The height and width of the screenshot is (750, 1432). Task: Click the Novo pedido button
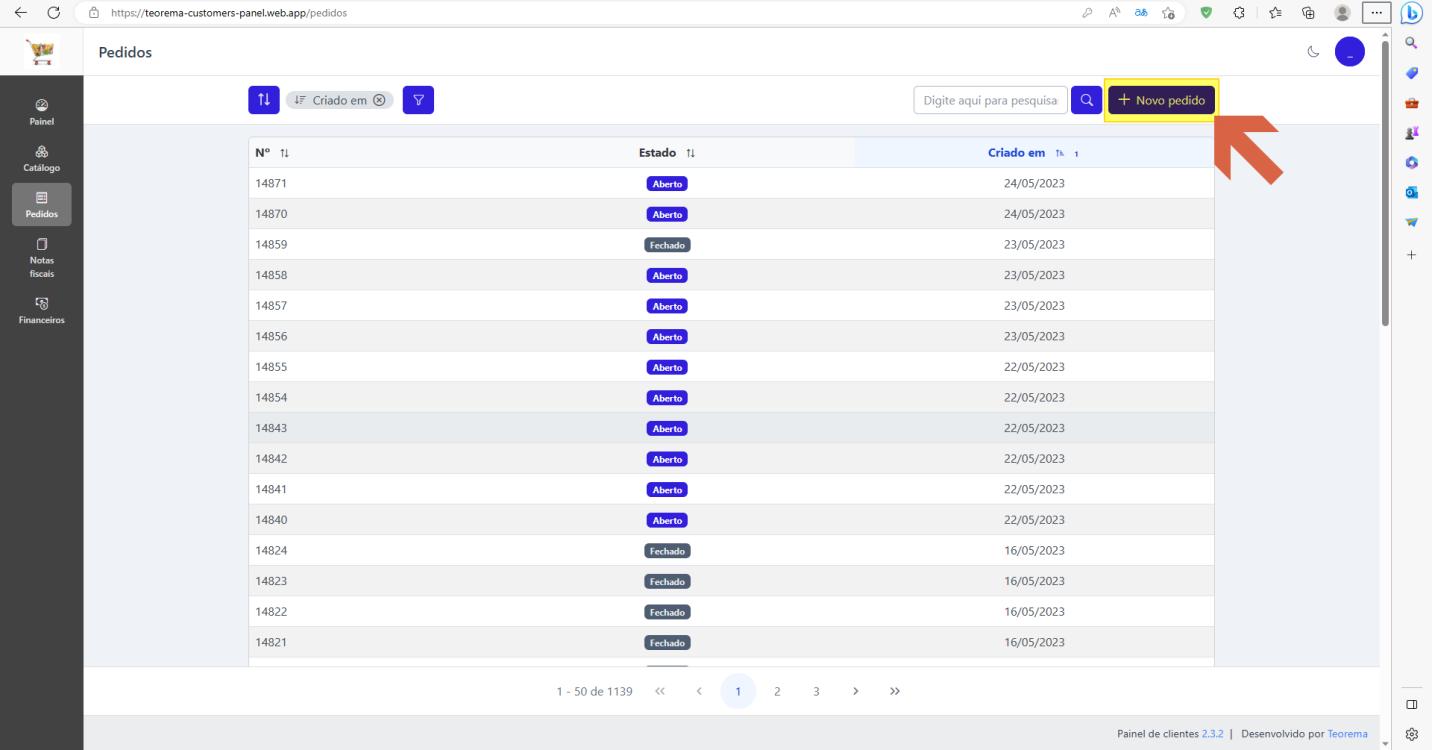1161,100
